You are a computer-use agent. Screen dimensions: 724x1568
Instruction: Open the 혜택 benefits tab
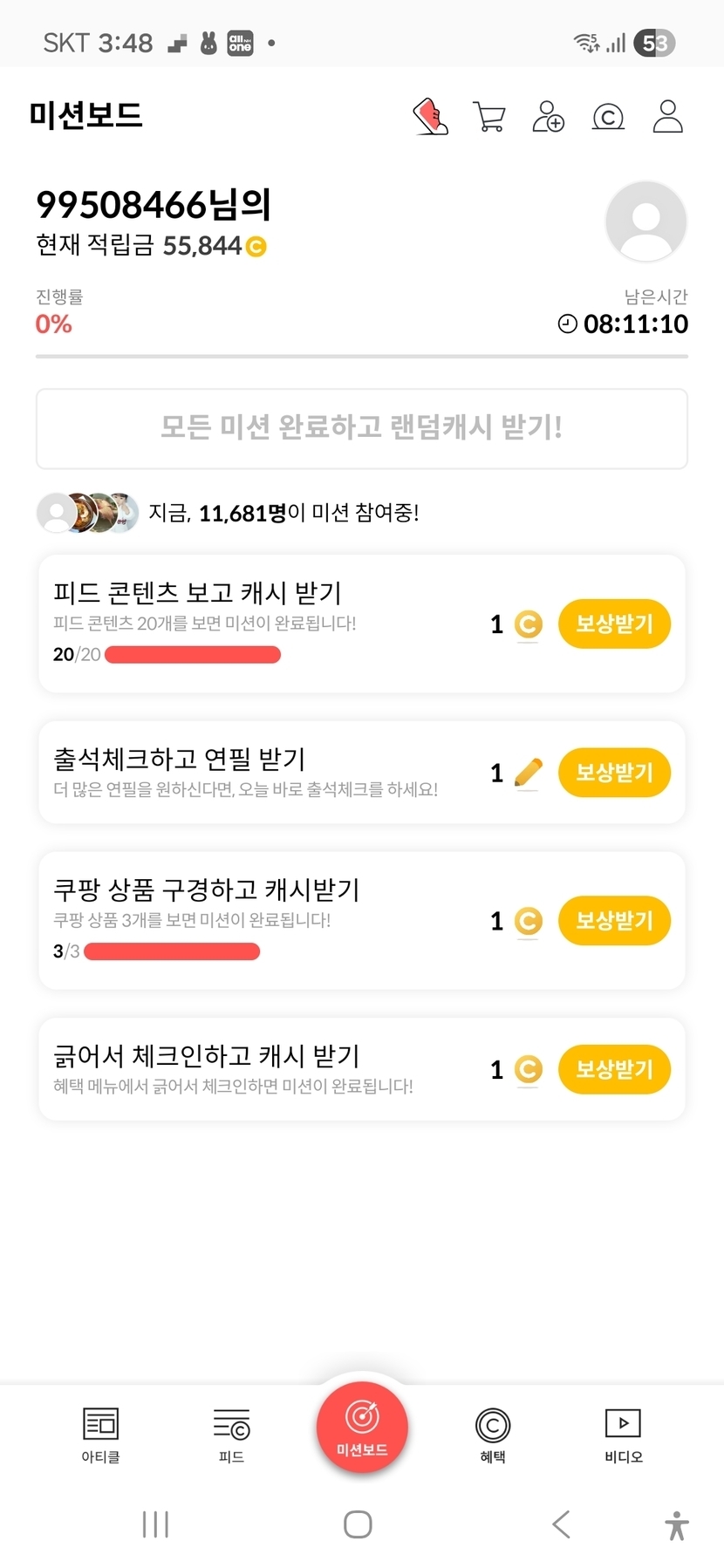pos(493,1435)
